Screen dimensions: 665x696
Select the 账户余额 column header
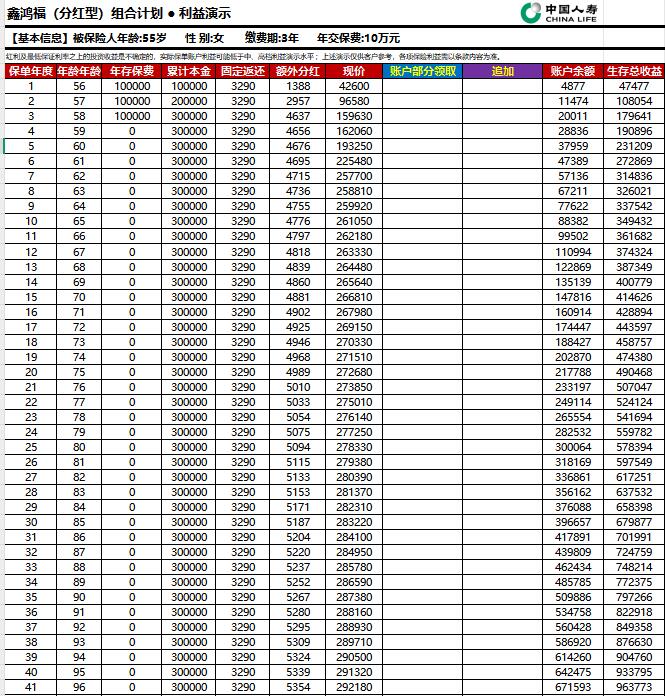click(x=573, y=72)
